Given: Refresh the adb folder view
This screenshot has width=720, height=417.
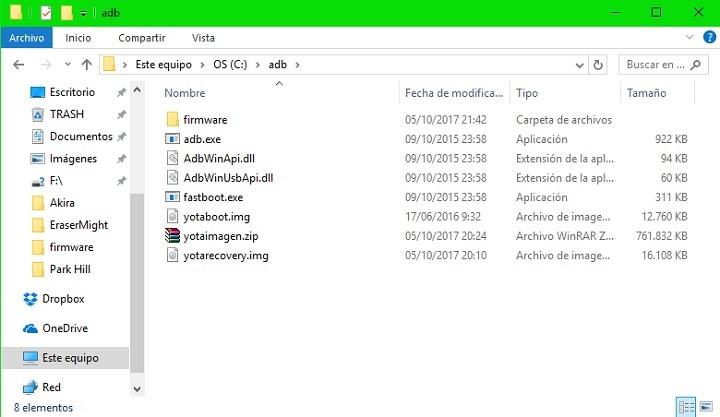Looking at the screenshot, I should (x=598, y=65).
